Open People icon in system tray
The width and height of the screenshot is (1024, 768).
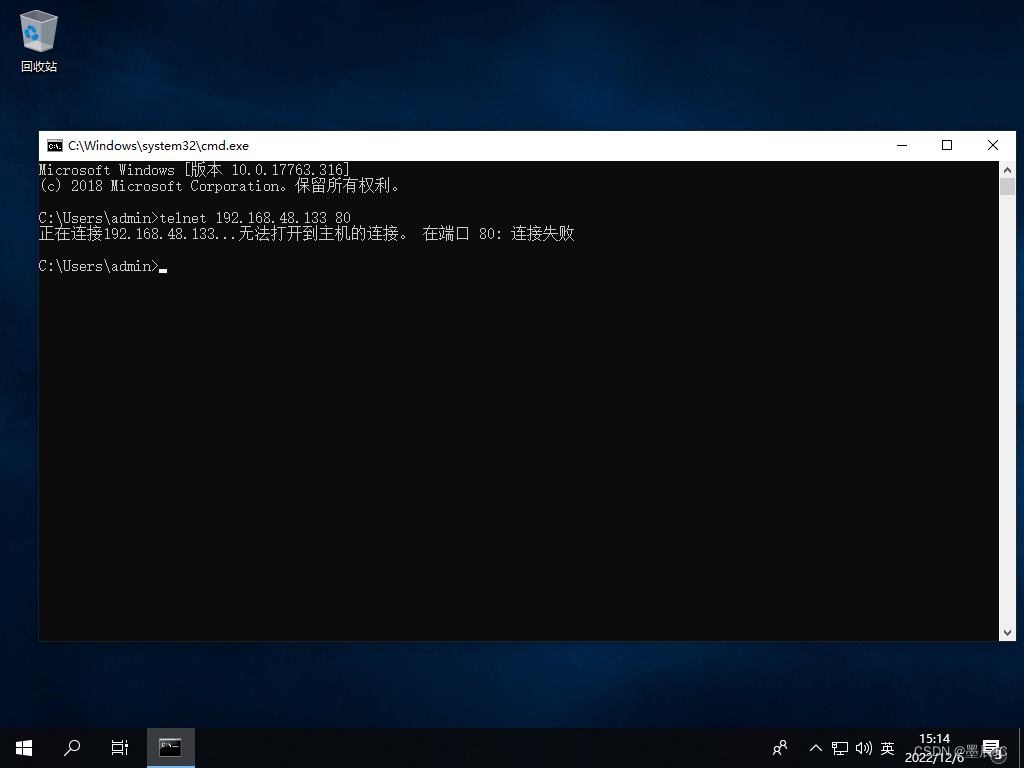click(x=780, y=748)
